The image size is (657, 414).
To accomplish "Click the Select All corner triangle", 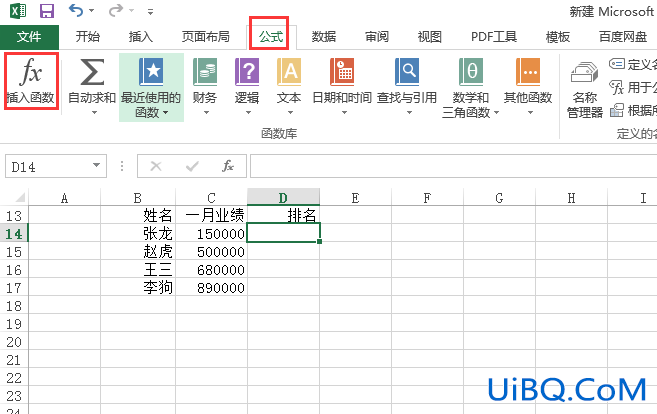I will (19, 197).
